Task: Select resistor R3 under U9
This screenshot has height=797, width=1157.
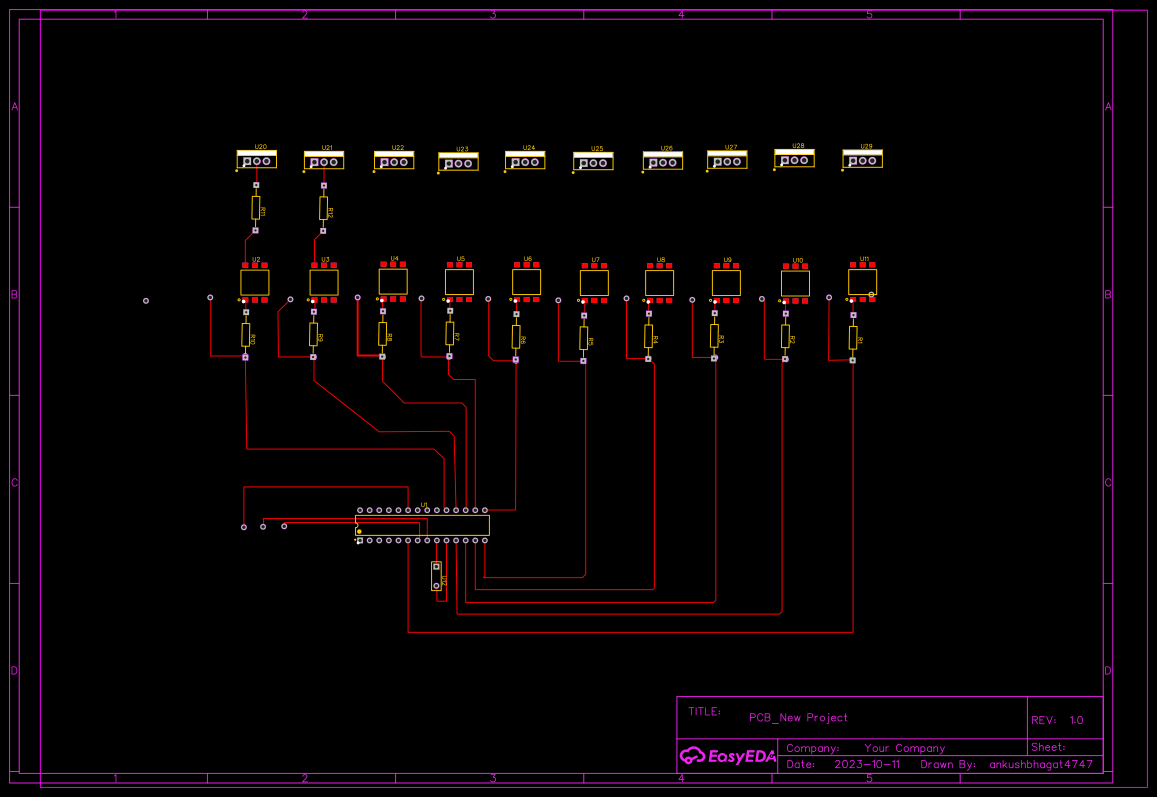Action: [714, 336]
